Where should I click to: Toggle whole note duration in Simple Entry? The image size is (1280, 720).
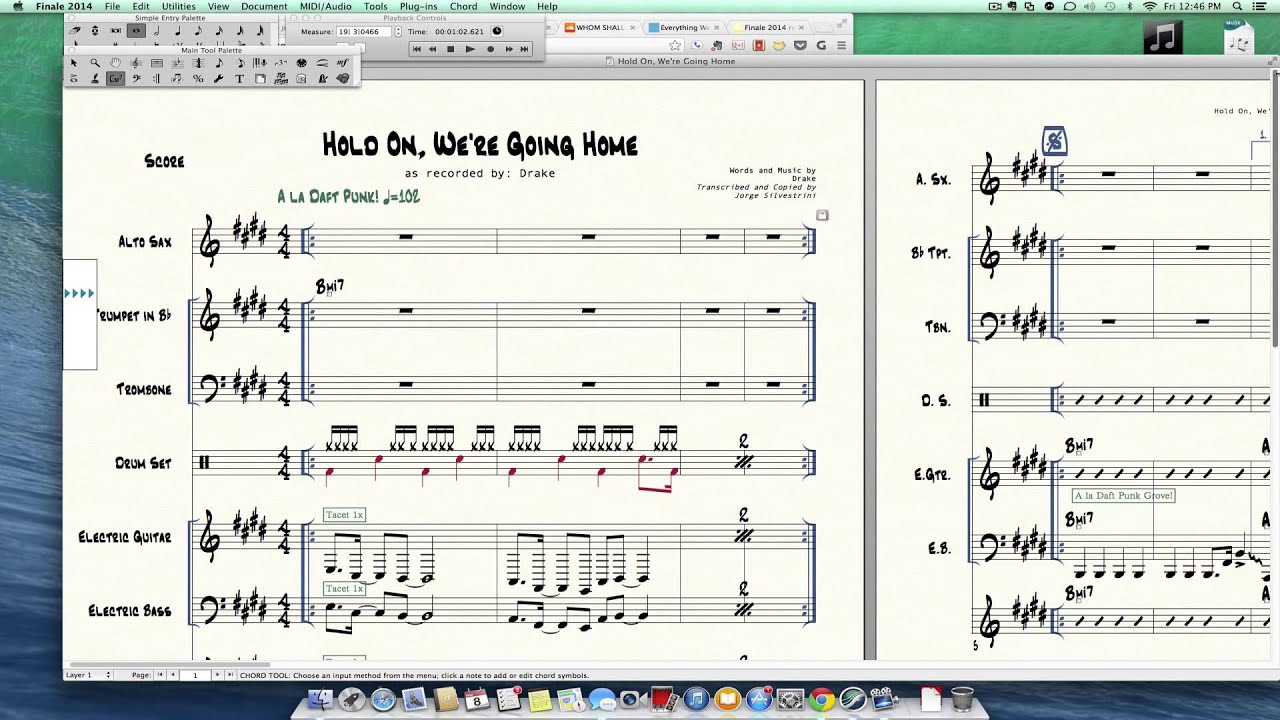(136, 31)
